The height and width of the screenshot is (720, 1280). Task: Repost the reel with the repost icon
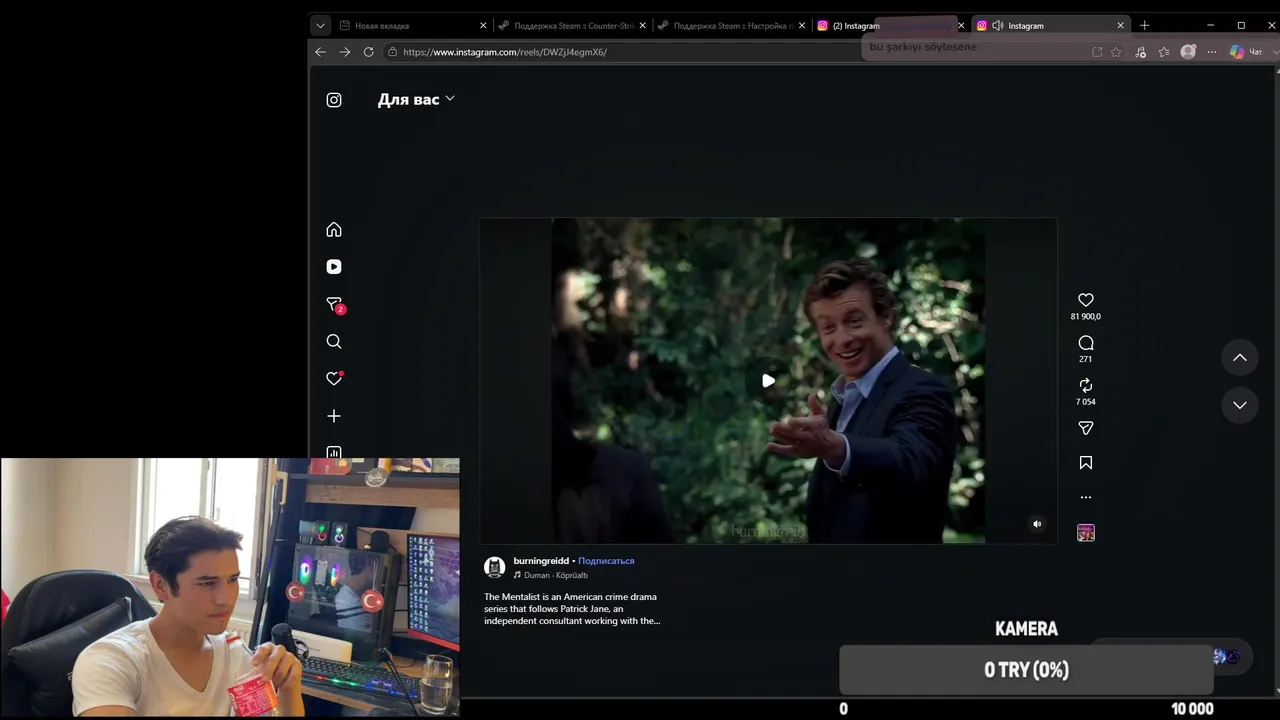point(1086,385)
